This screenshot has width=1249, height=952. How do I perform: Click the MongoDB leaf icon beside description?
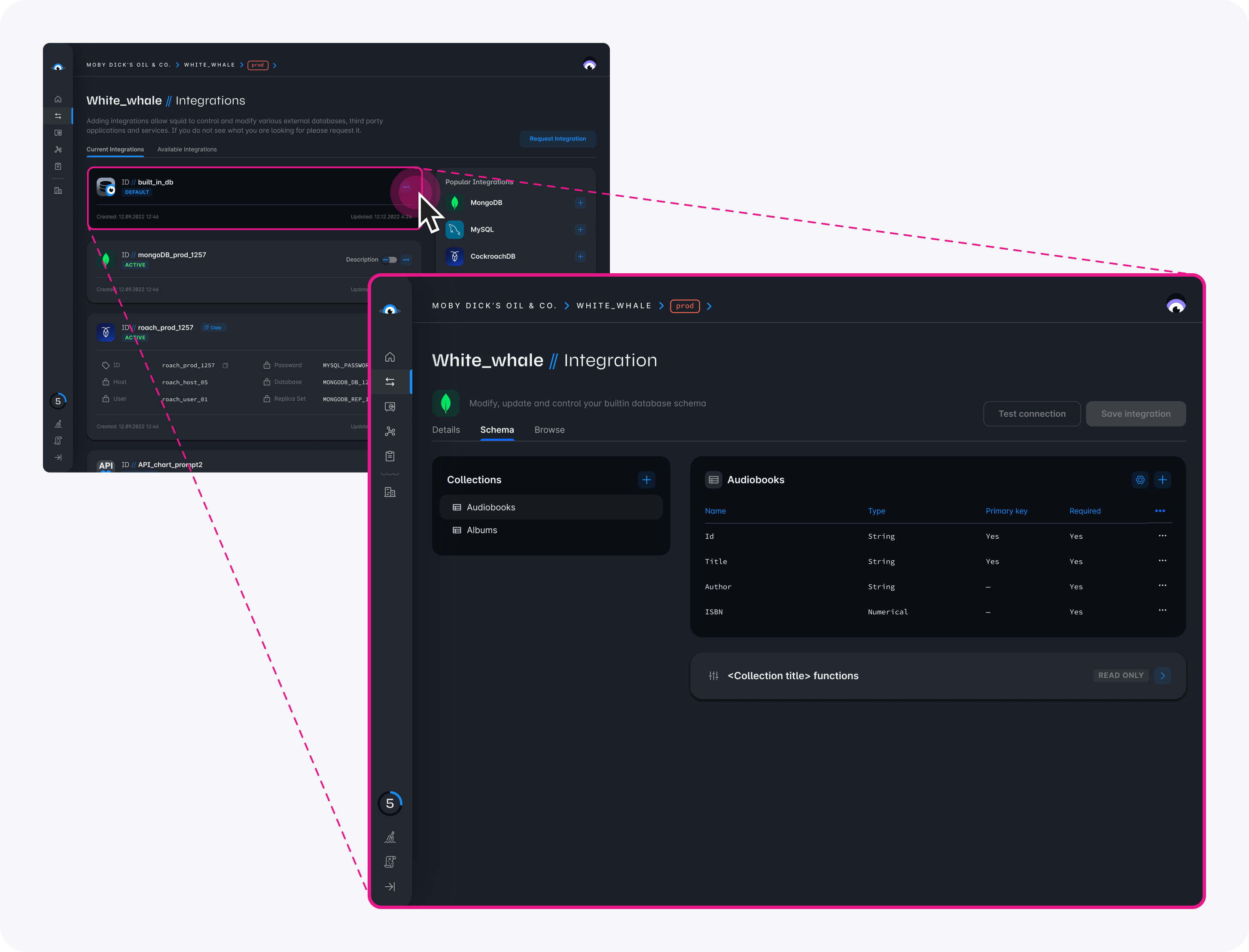click(x=446, y=403)
